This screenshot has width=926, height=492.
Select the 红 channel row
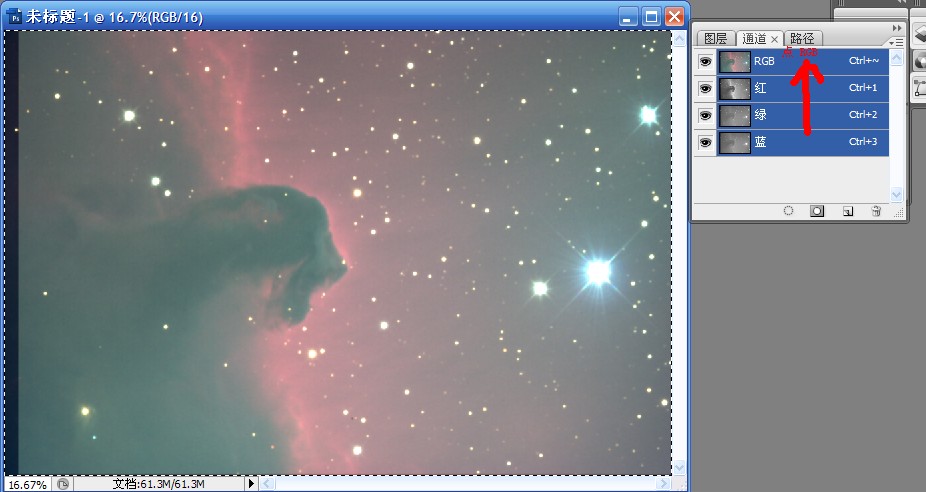(803, 89)
